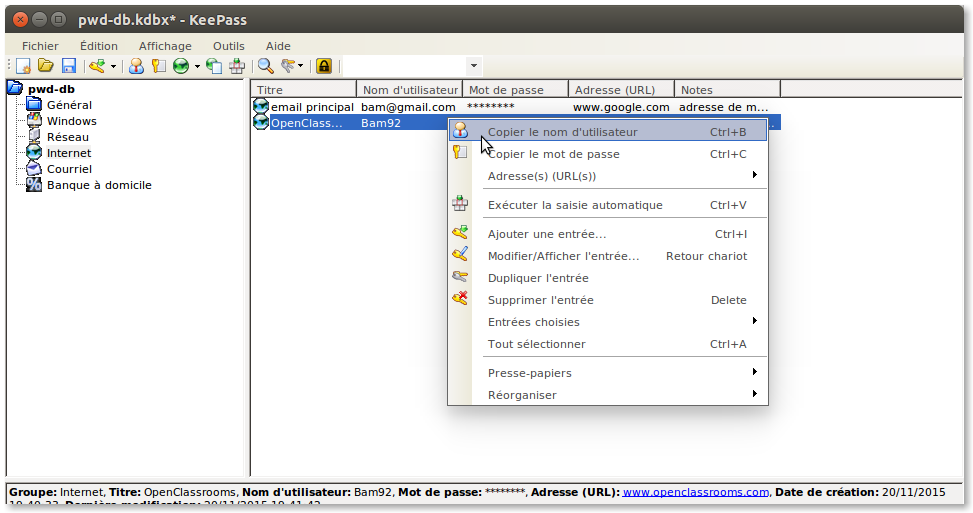Select the Internet group

click(69, 153)
